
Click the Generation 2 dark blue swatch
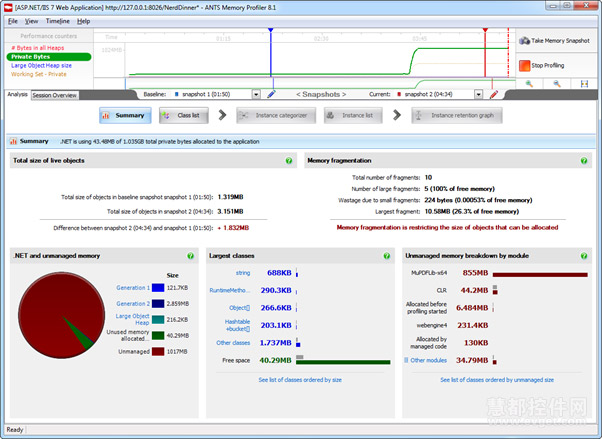coord(158,303)
